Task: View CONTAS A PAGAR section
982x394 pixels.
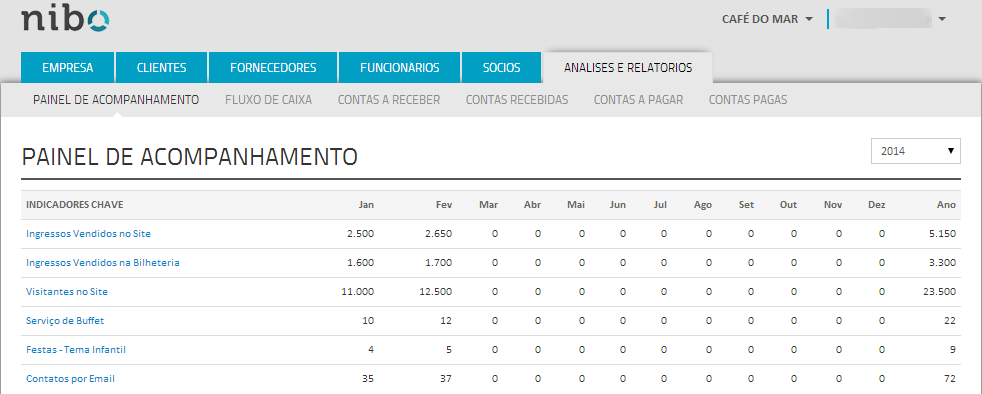Action: click(638, 100)
